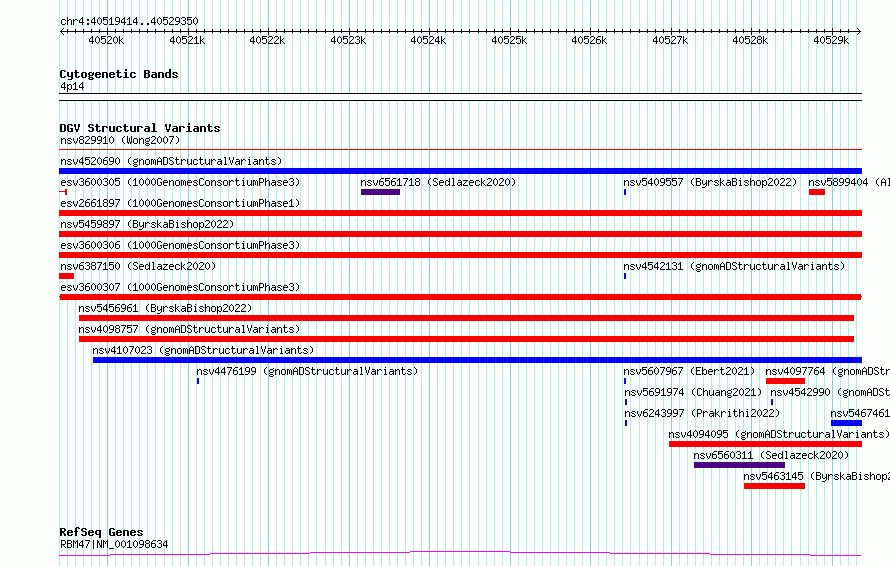
Task: Open the nsv5899404 variant label
Action: [x=849, y=182]
